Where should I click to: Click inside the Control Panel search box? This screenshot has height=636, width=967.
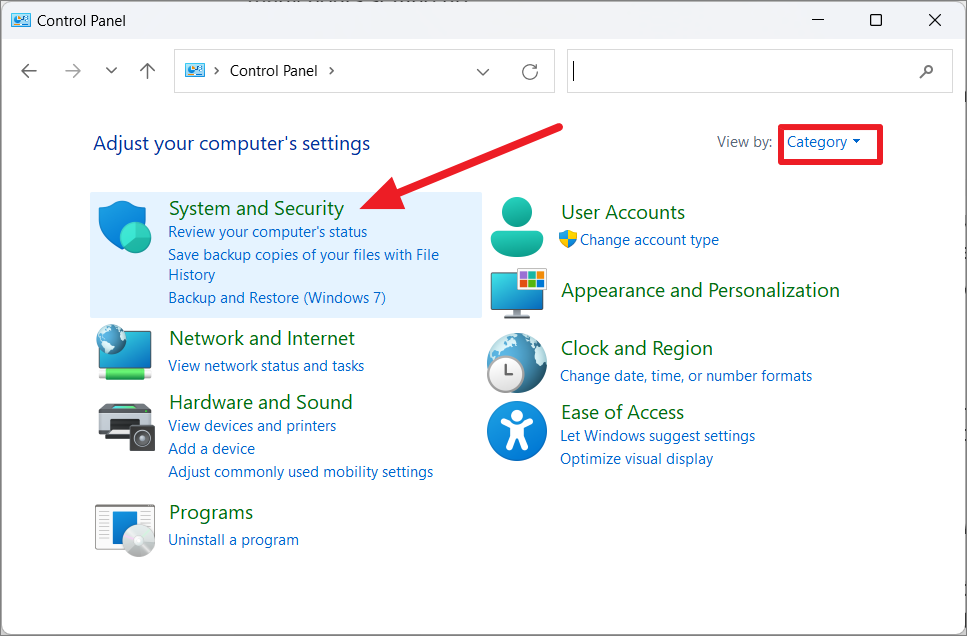740,71
